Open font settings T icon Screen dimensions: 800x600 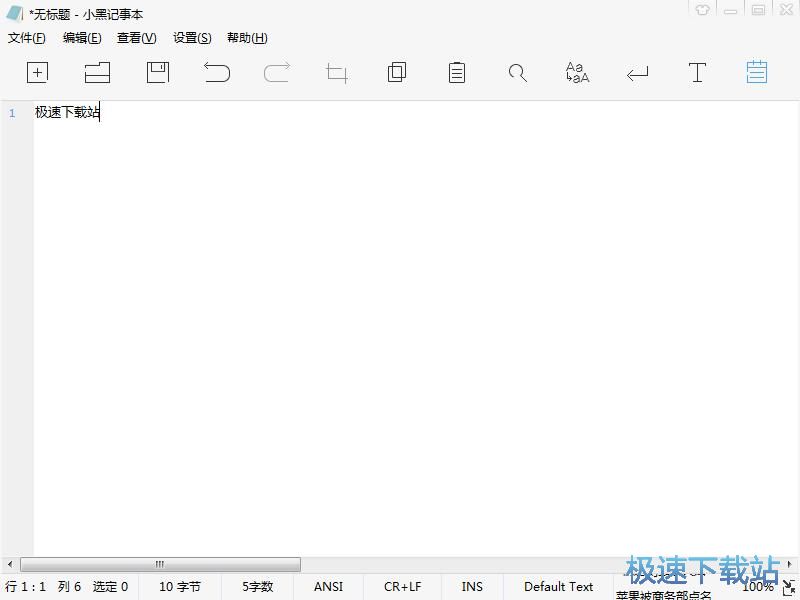point(697,72)
